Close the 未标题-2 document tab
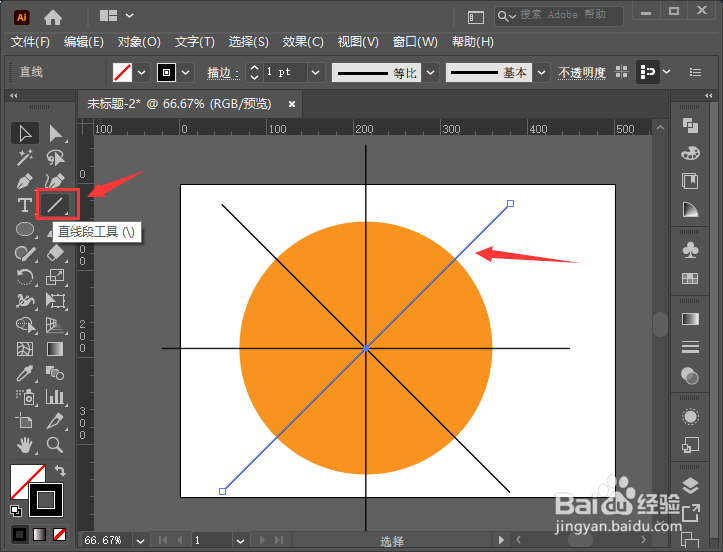 coord(291,104)
